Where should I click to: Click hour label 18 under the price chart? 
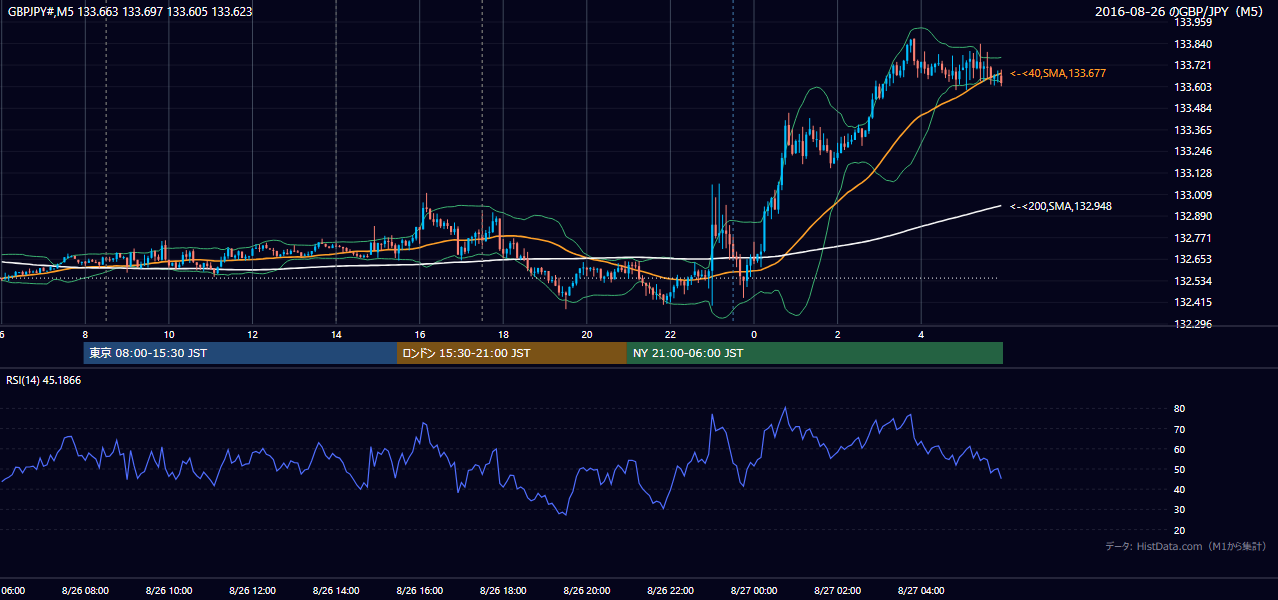[x=503, y=334]
